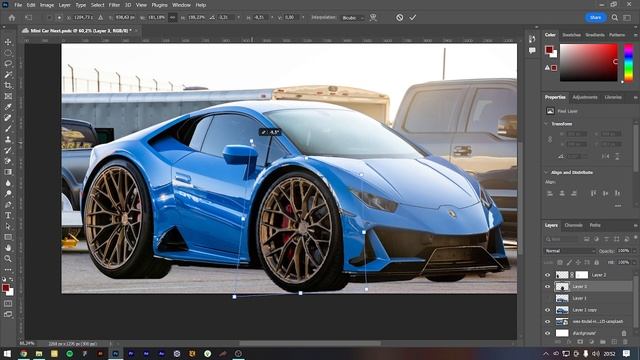Click the add layer mask icon
Image resolution: width=640 pixels, height=360 pixels.
pyautogui.click(x=580, y=342)
